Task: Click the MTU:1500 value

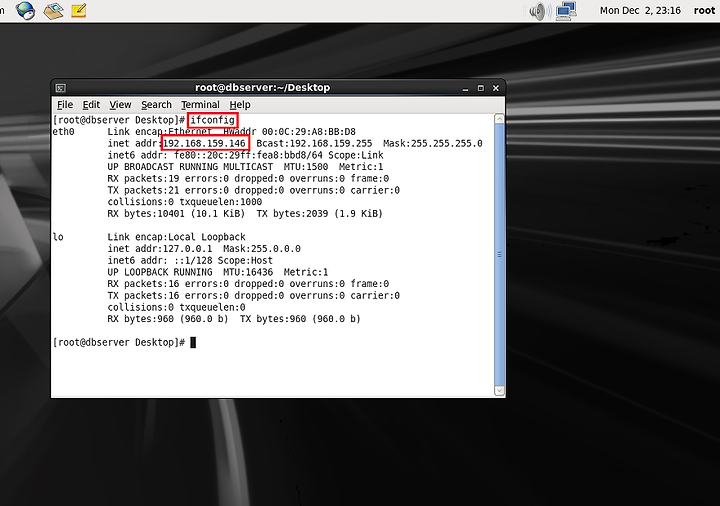Action: point(306,167)
